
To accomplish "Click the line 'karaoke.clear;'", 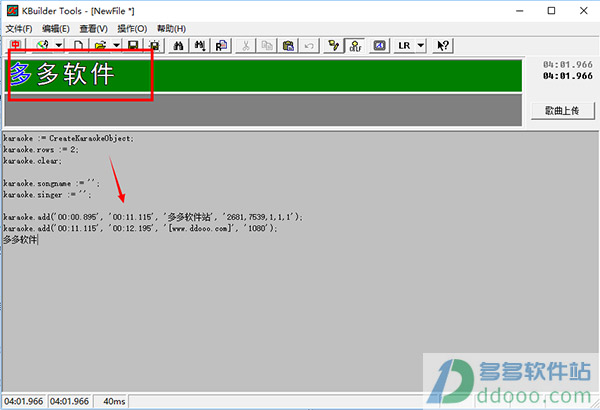I will [x=33, y=161].
